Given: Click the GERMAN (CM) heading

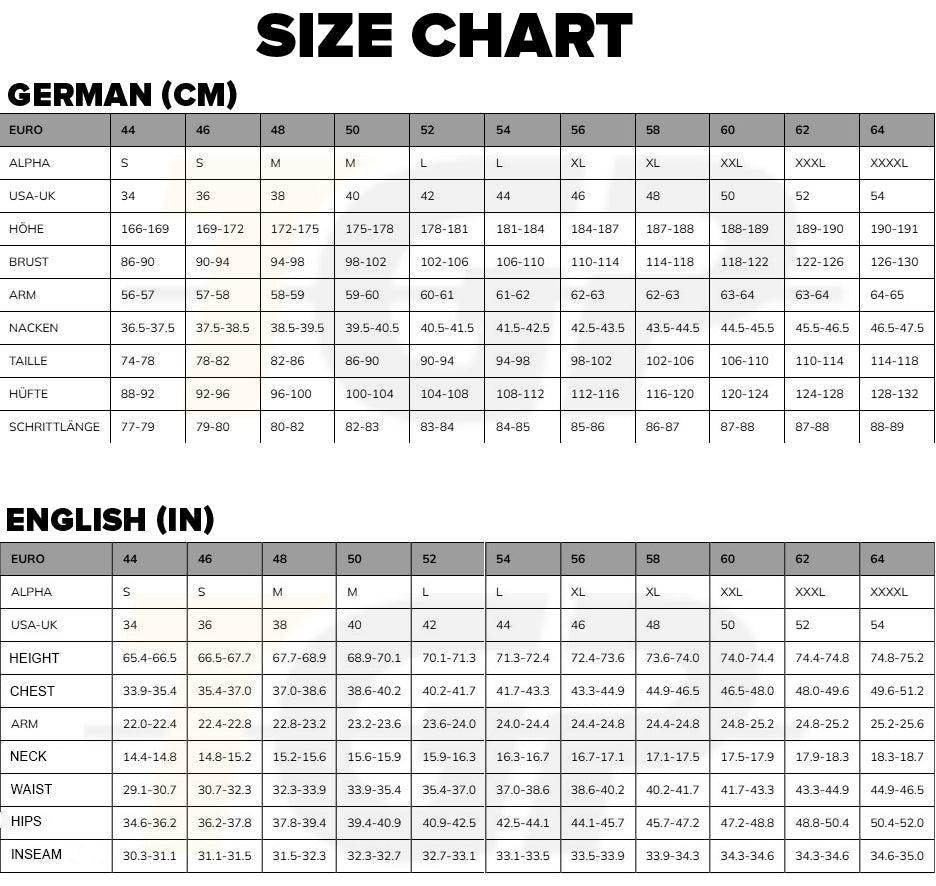Looking at the screenshot, I should (x=122, y=95).
